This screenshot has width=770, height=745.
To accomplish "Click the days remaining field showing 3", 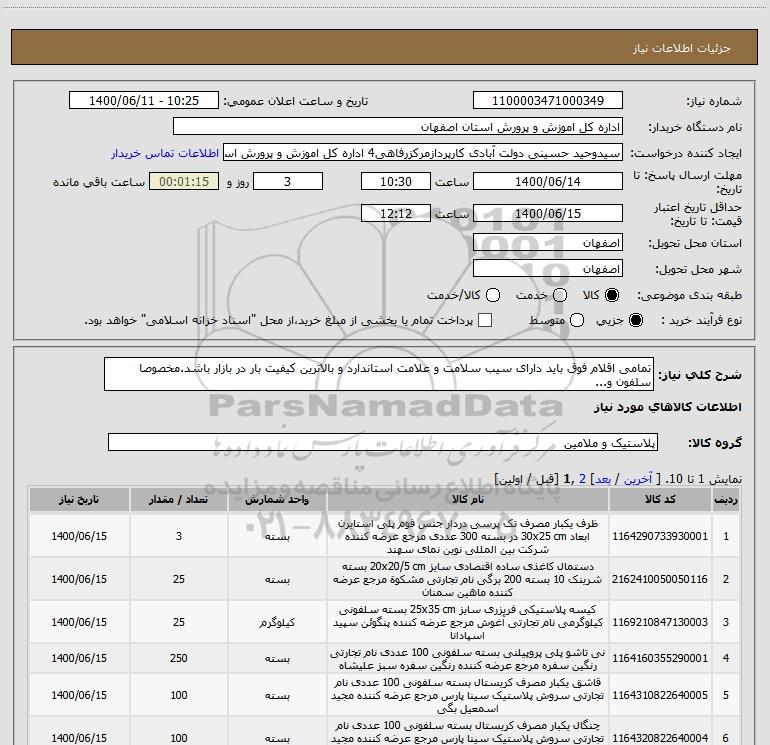I will 288,181.
